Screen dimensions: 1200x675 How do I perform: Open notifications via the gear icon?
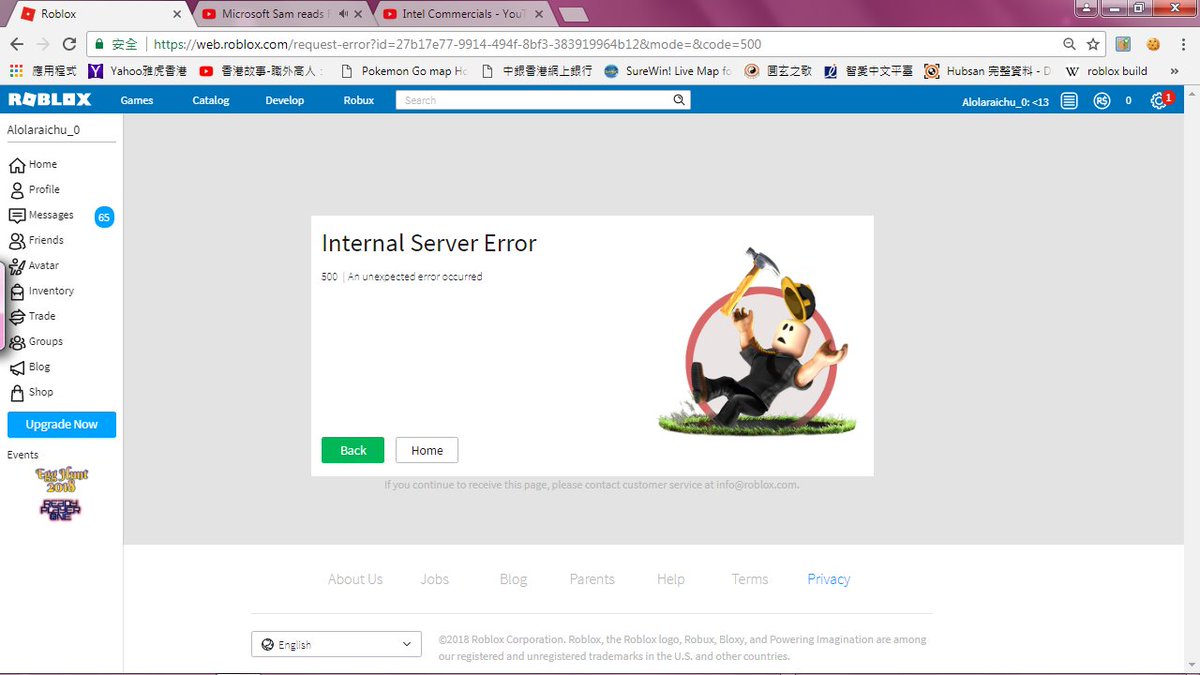(1157, 100)
